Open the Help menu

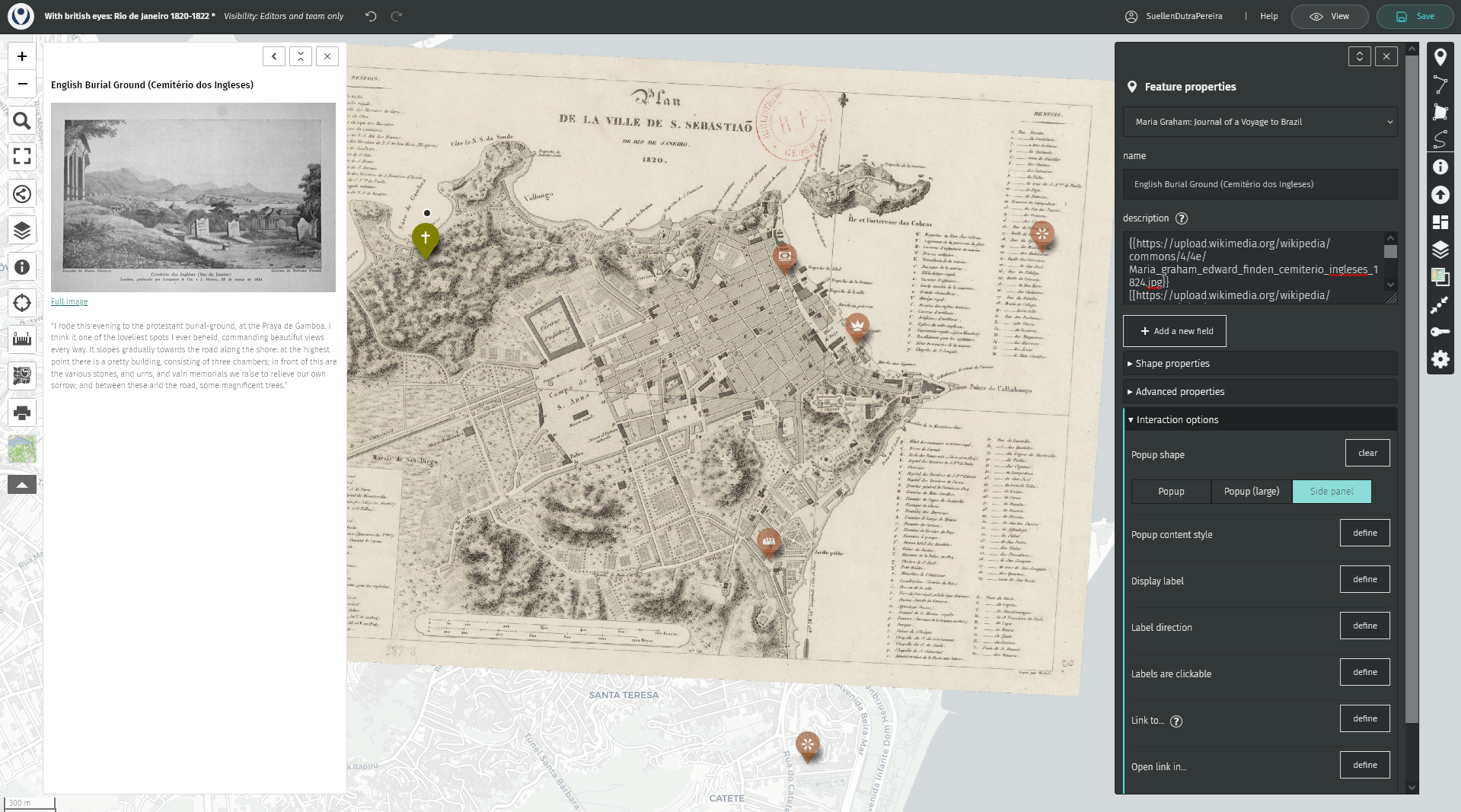click(1268, 16)
